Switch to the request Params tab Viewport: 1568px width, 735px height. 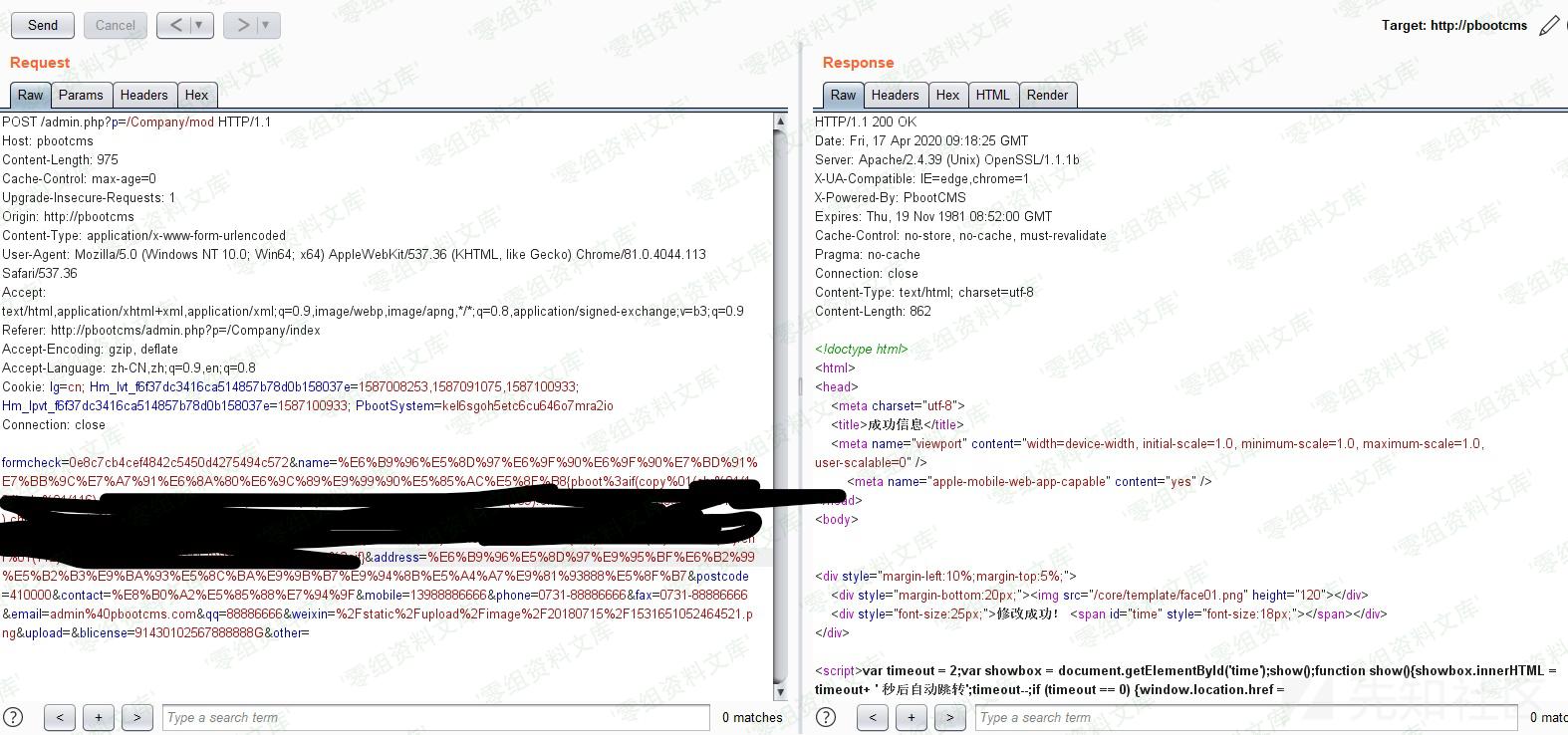tap(81, 95)
